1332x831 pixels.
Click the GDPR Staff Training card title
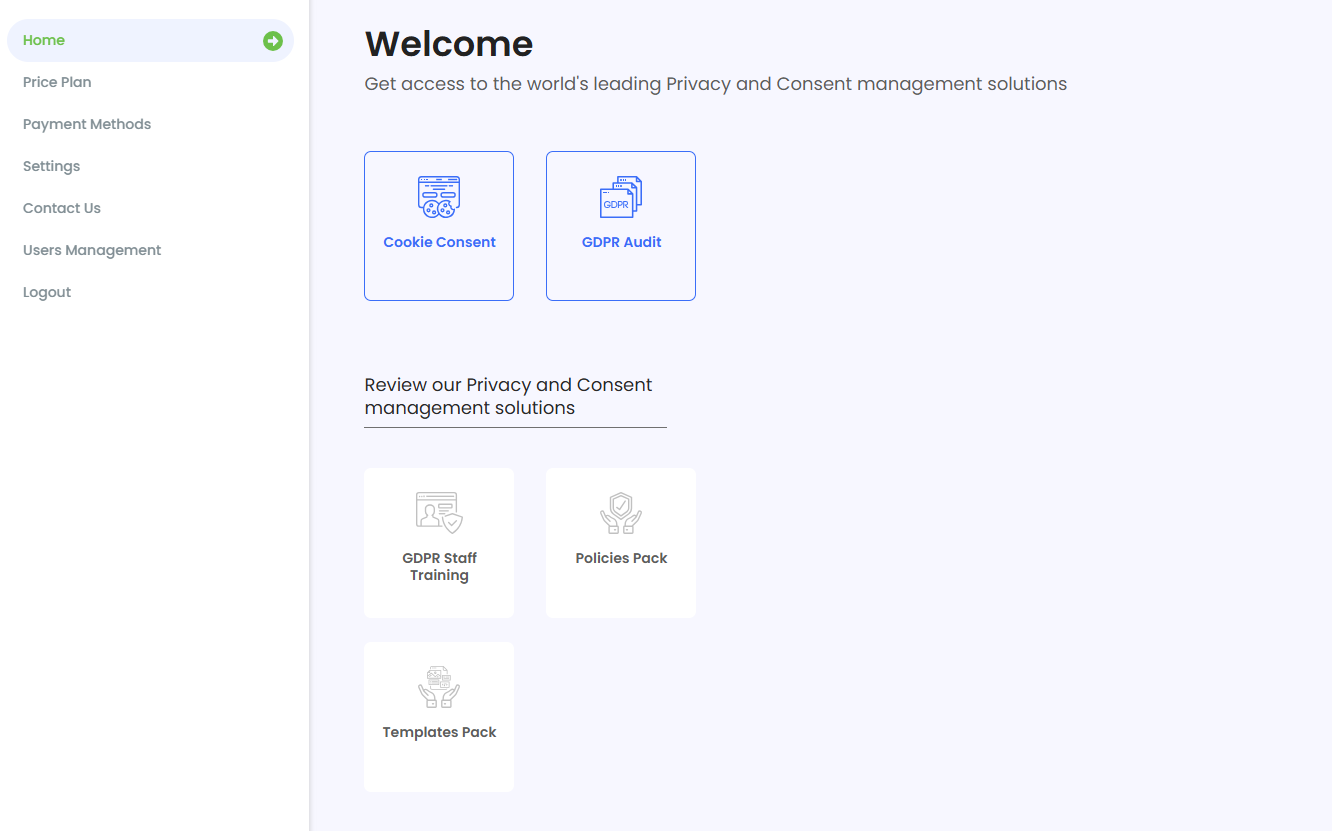(439, 567)
